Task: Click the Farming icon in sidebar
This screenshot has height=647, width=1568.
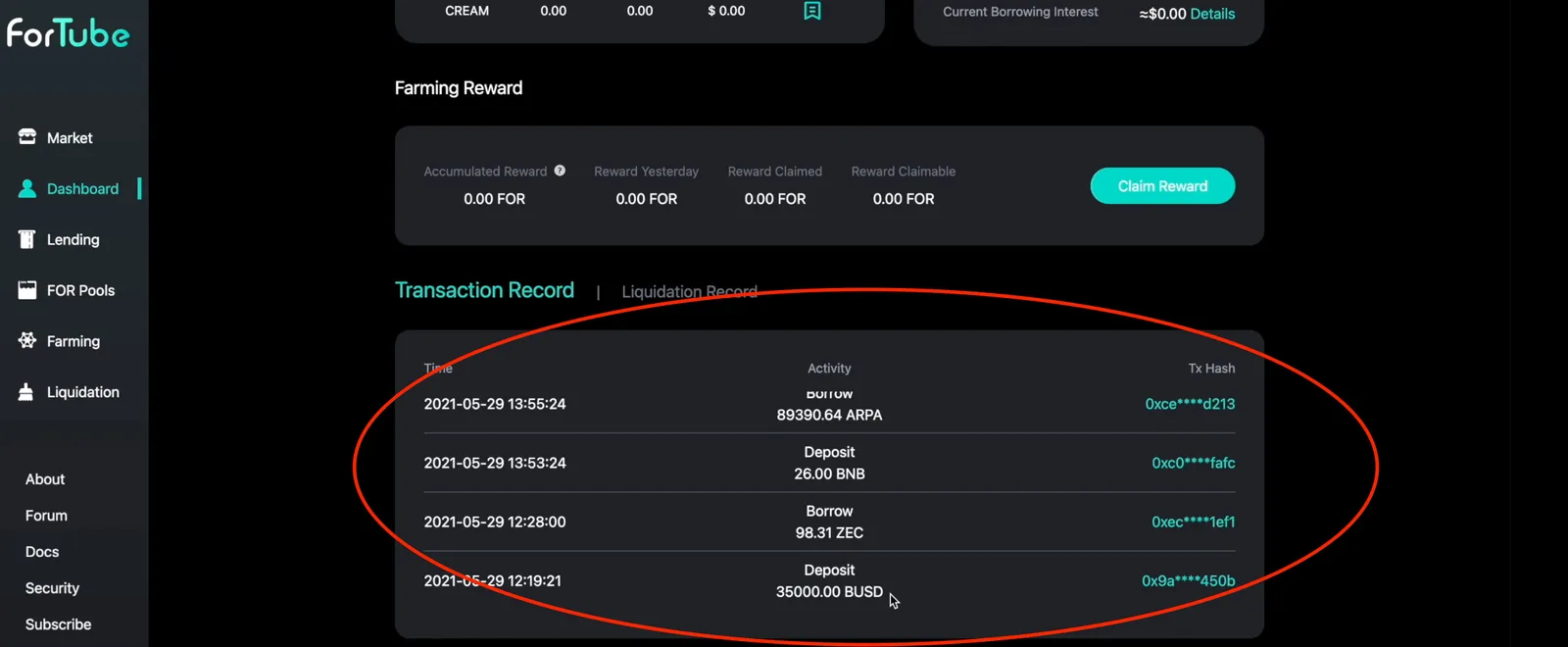Action: tap(27, 341)
